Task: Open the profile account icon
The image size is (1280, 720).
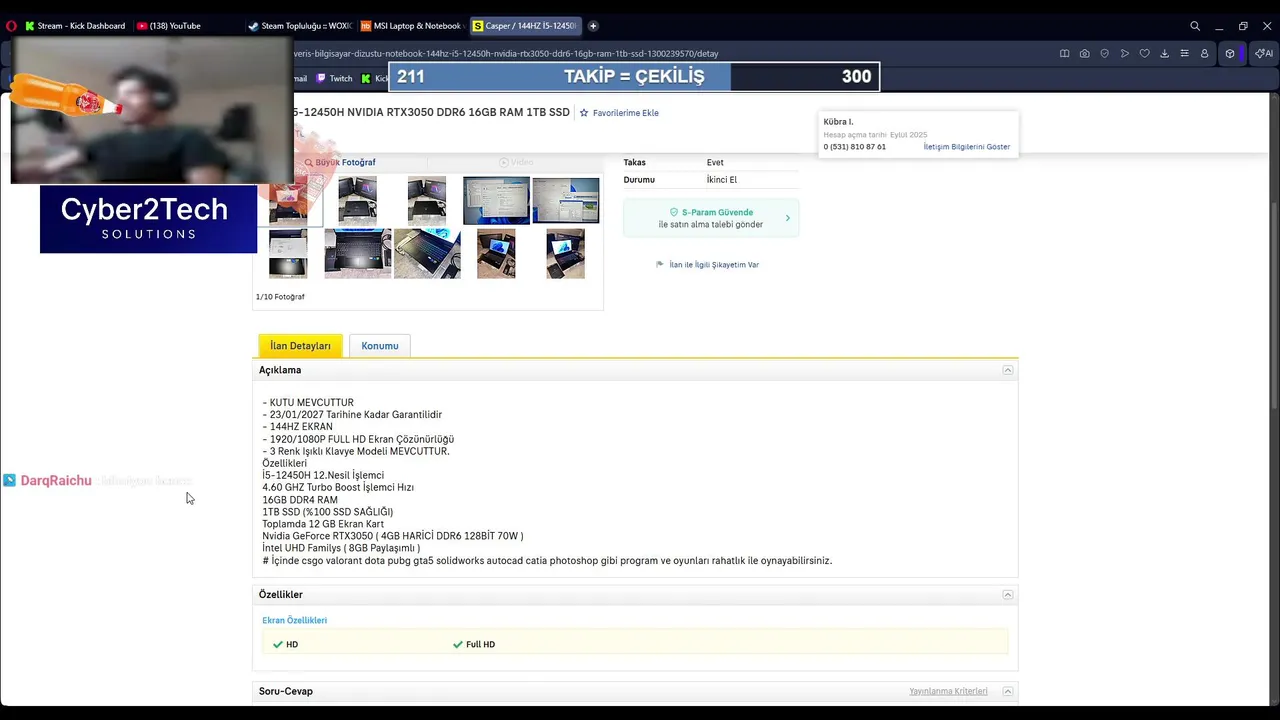Action: tap(1204, 53)
